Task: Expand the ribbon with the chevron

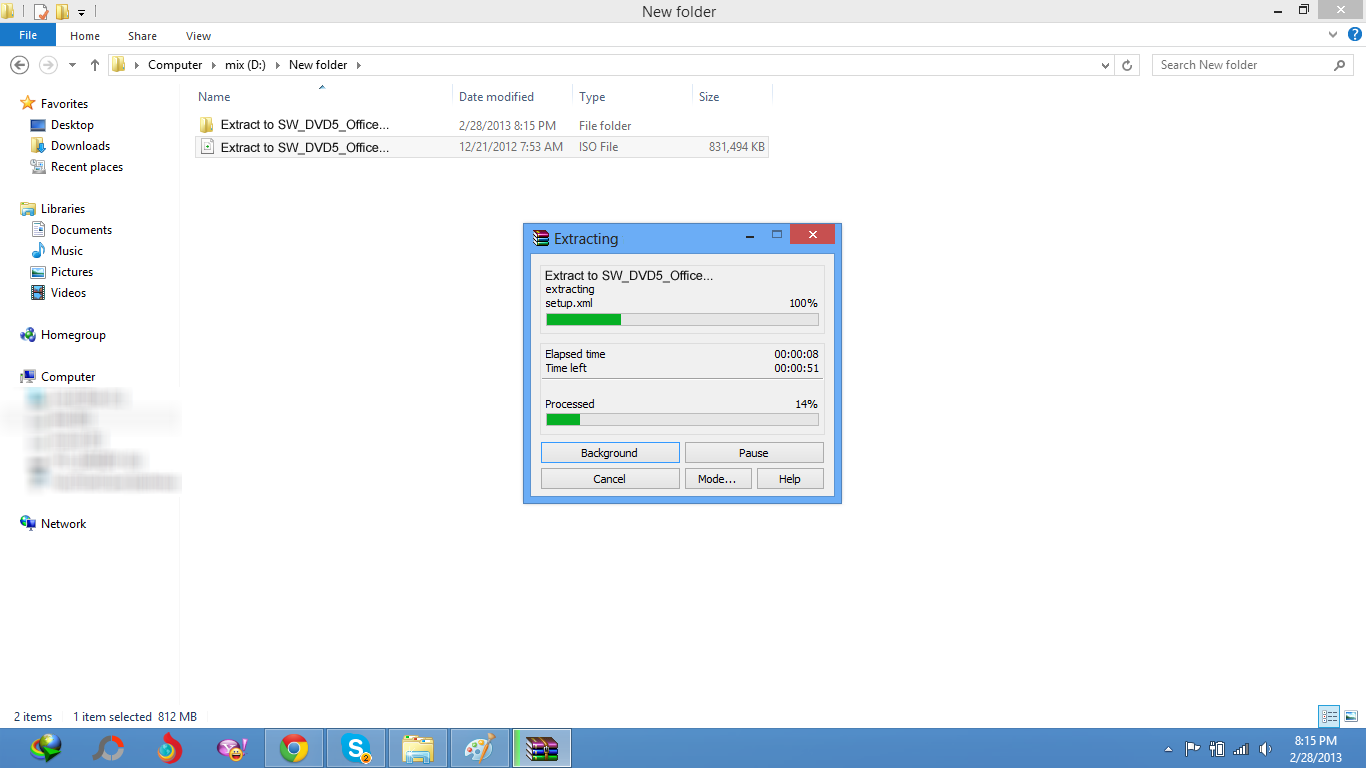Action: 1333,35
